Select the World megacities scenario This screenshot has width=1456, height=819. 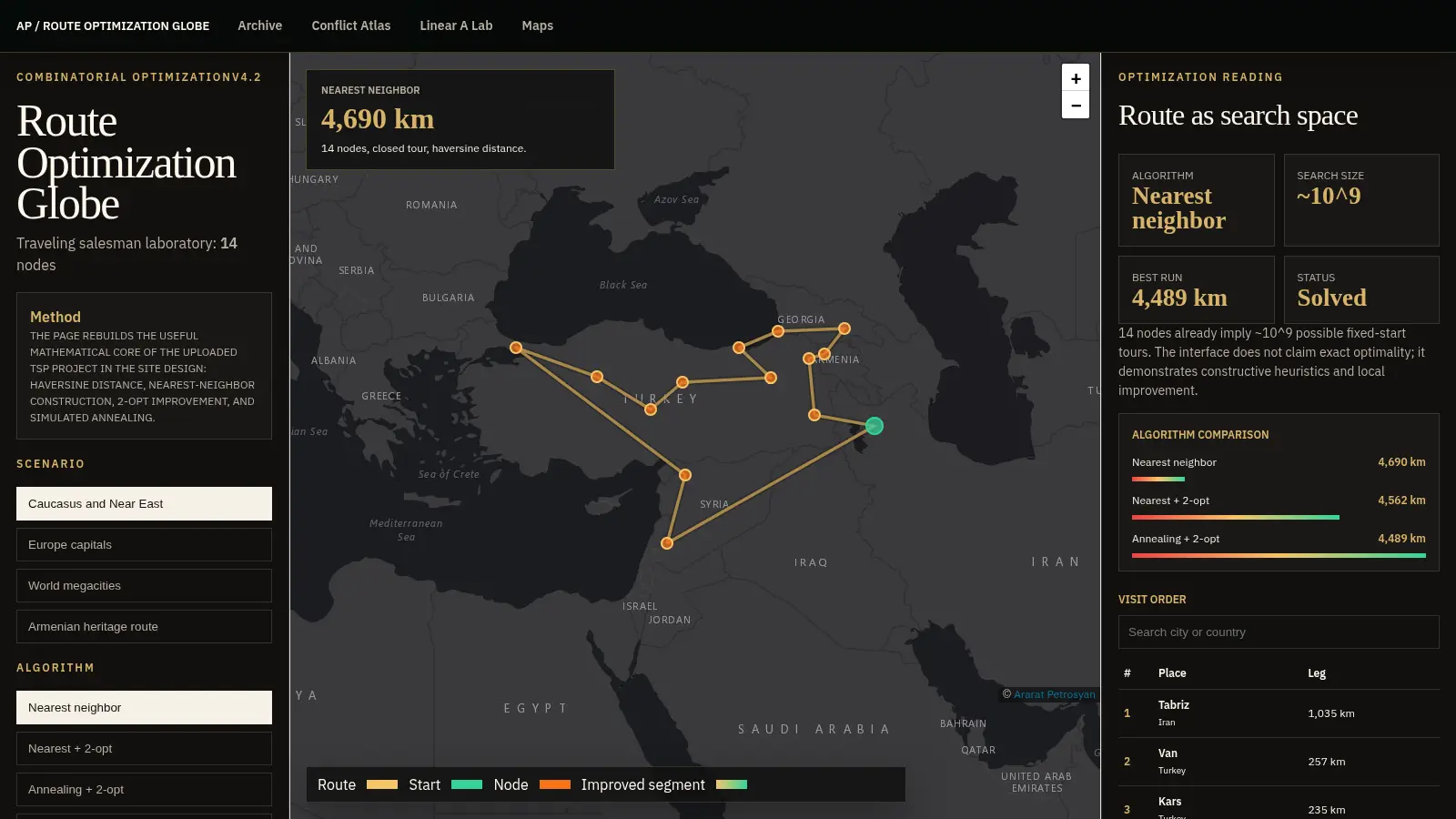[x=144, y=585]
